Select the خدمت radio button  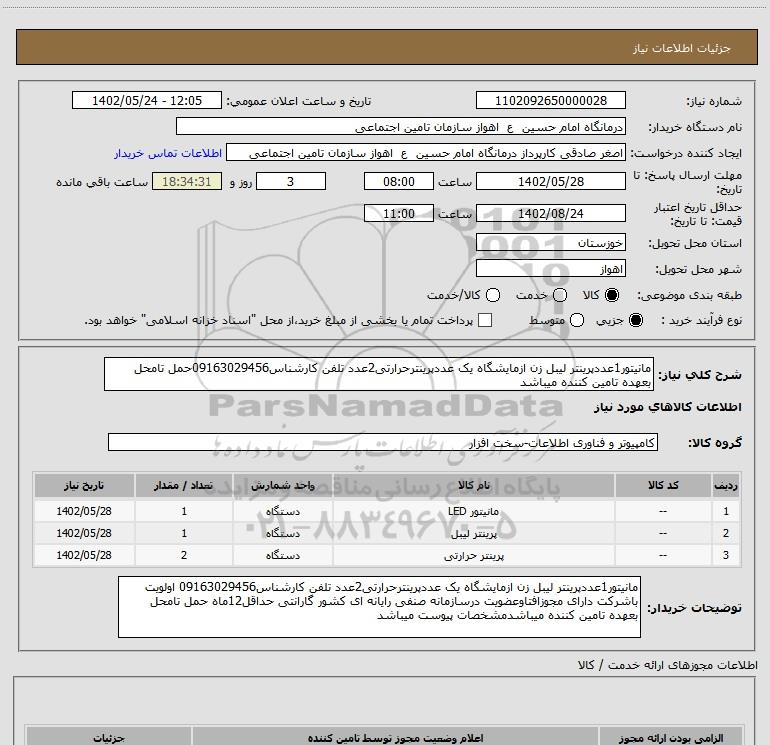pos(560,295)
